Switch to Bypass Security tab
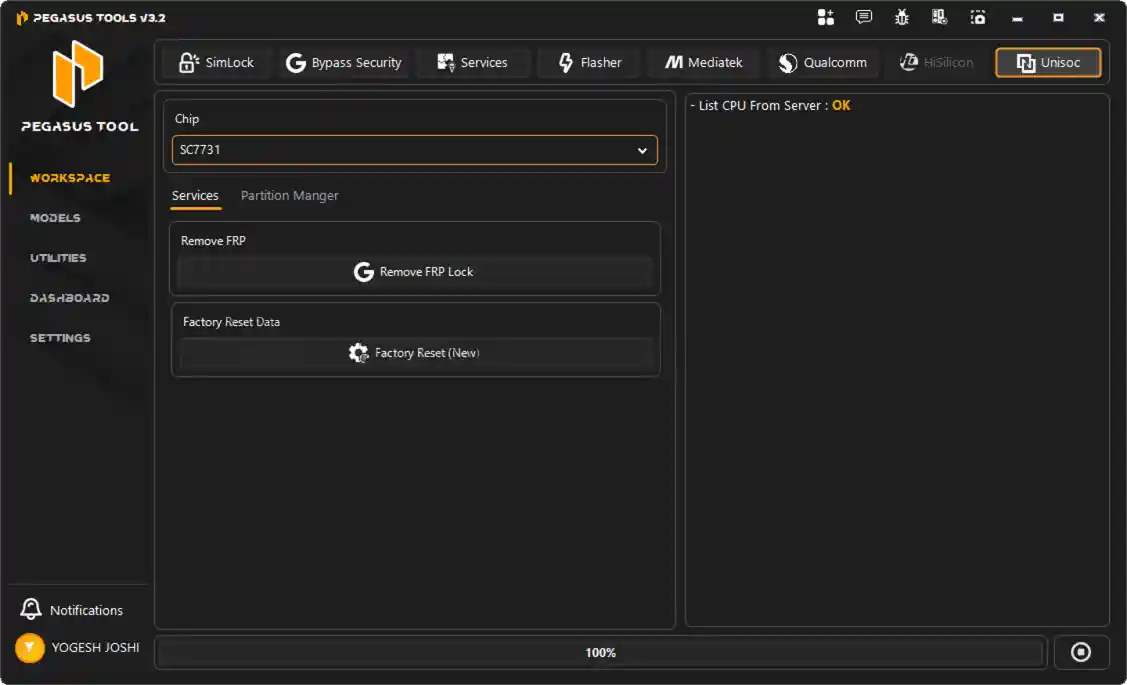This screenshot has height=685, width=1127. 344,63
